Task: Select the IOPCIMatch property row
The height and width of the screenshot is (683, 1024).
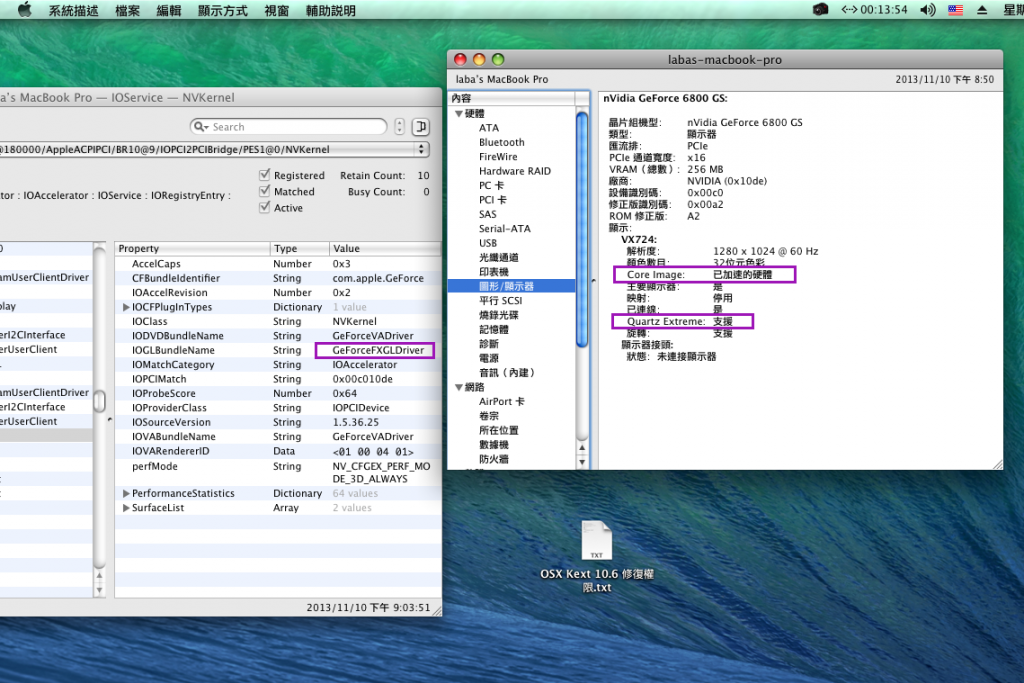Action: 278,379
